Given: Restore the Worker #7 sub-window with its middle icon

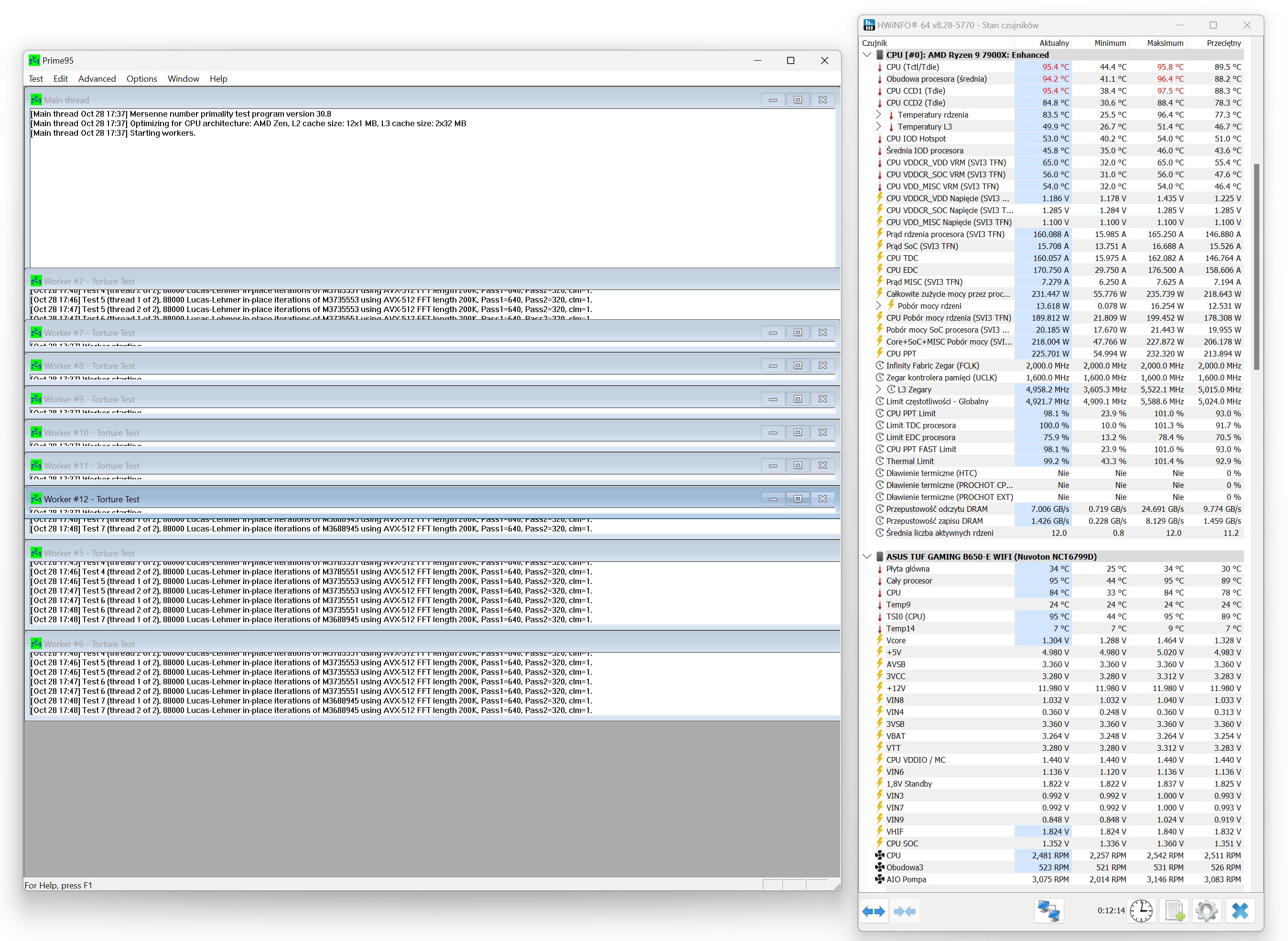Looking at the screenshot, I should tap(798, 333).
